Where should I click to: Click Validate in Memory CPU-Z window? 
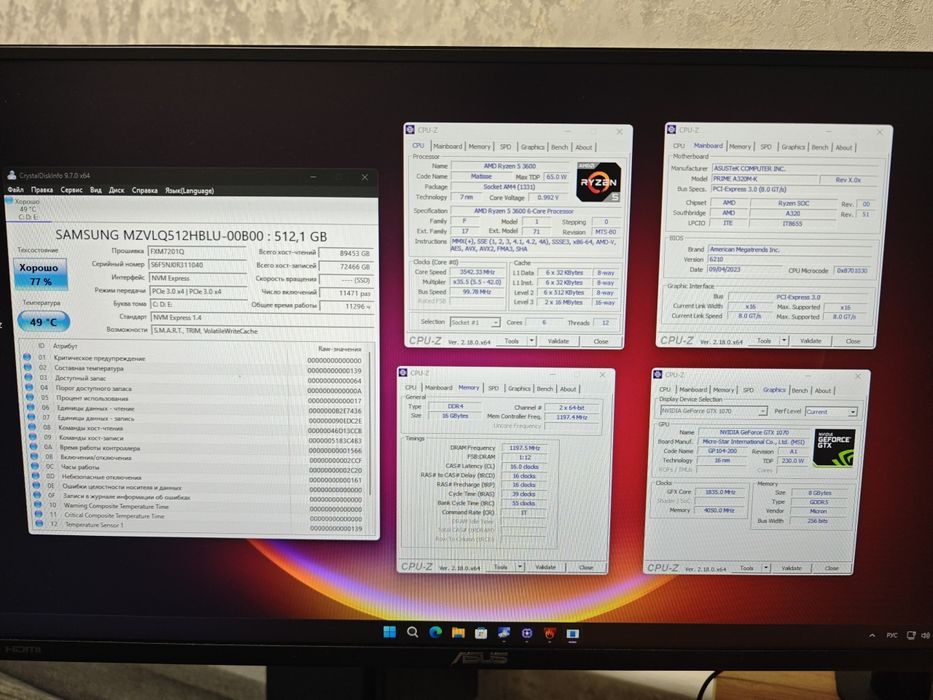[x=545, y=567]
